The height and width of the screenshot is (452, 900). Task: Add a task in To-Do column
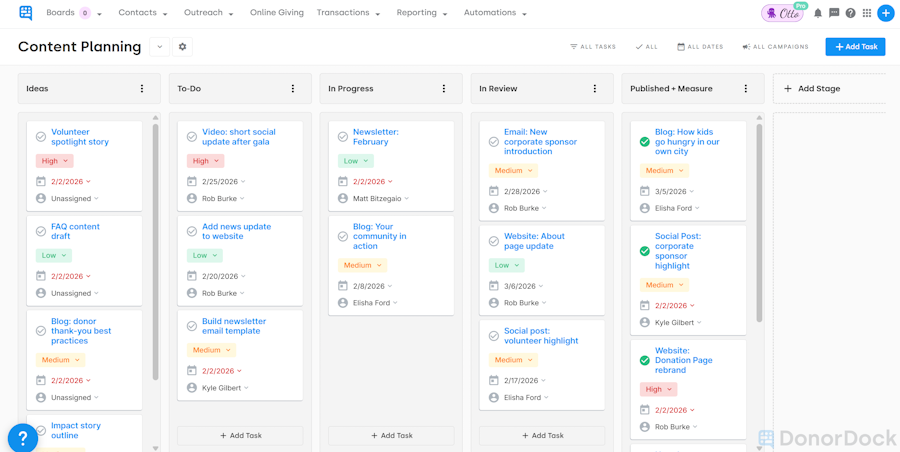tap(240, 436)
